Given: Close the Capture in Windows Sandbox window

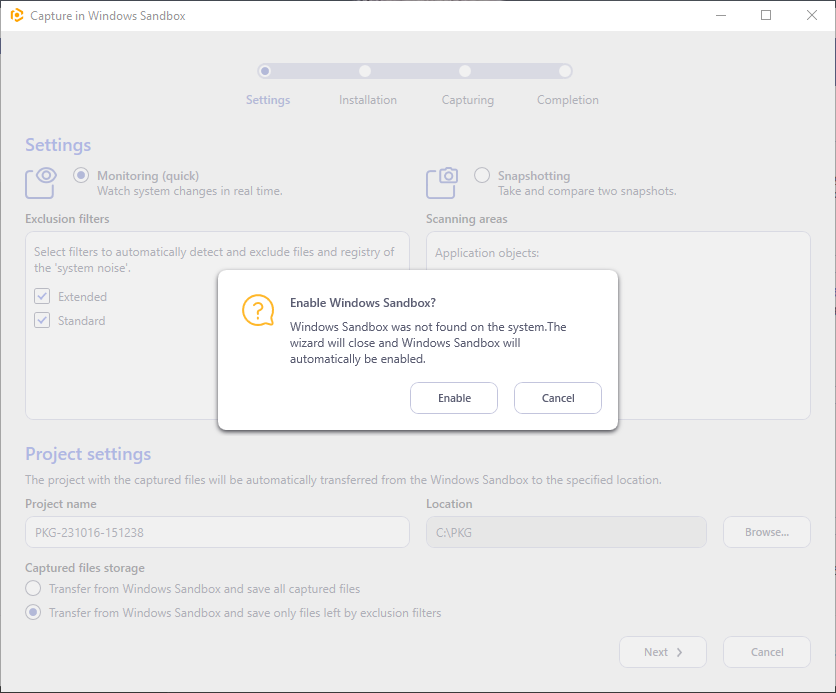Looking at the screenshot, I should pos(811,15).
